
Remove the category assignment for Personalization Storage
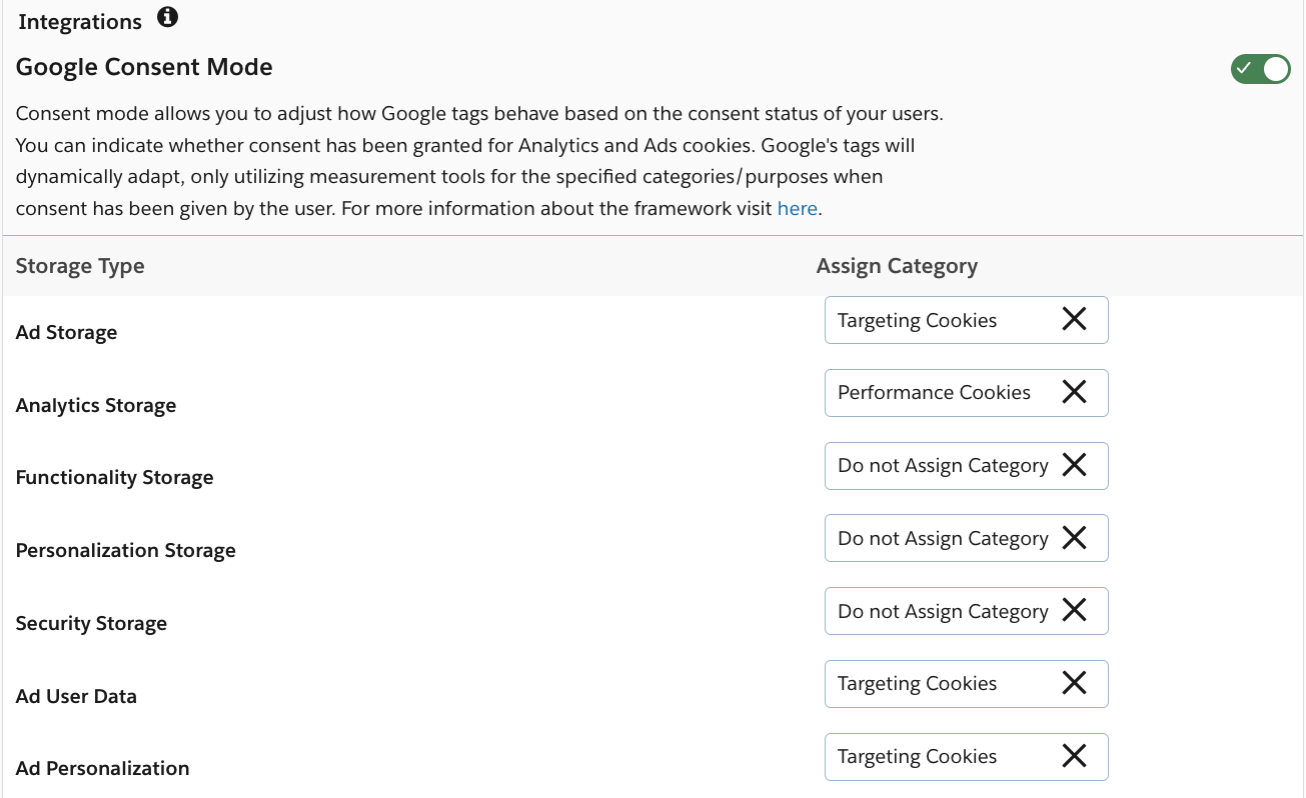1074,538
